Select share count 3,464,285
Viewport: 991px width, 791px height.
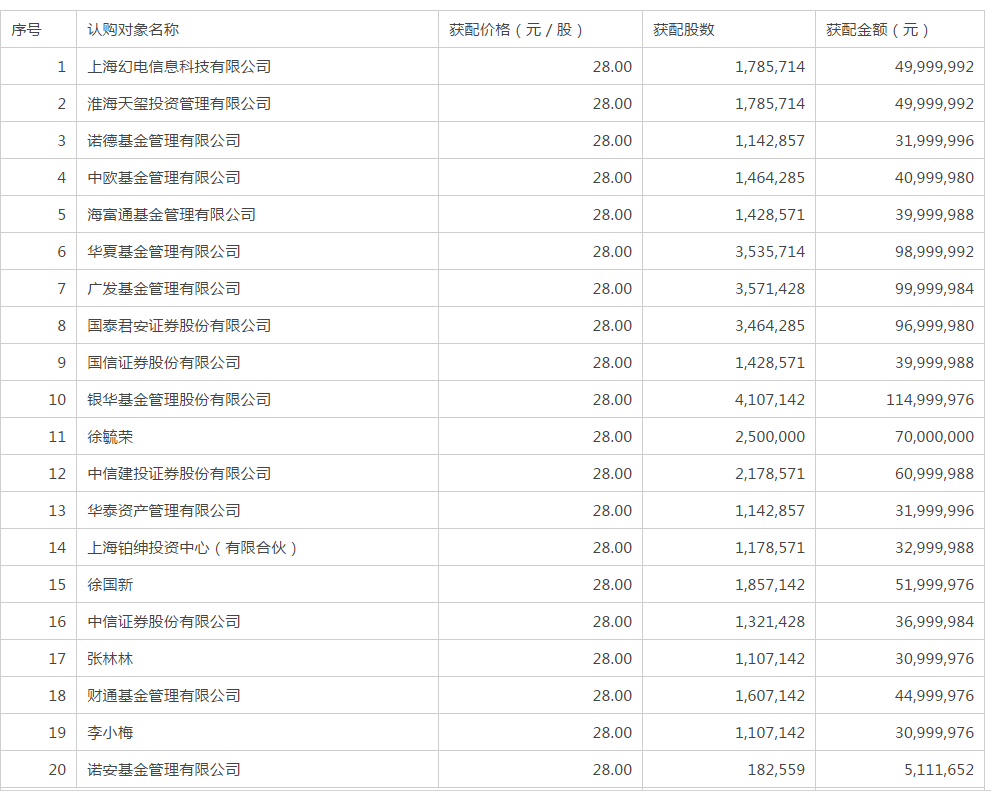[770, 325]
